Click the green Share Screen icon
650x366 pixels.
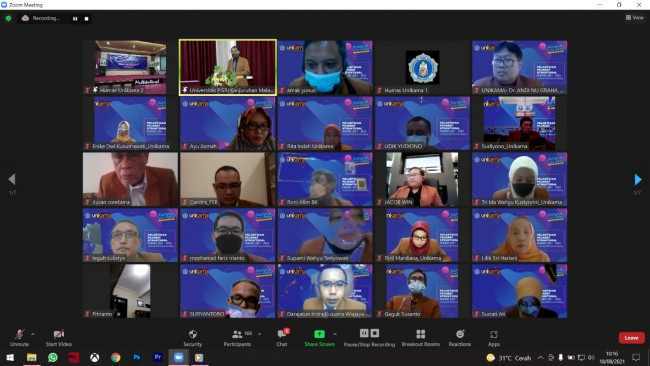point(319,334)
